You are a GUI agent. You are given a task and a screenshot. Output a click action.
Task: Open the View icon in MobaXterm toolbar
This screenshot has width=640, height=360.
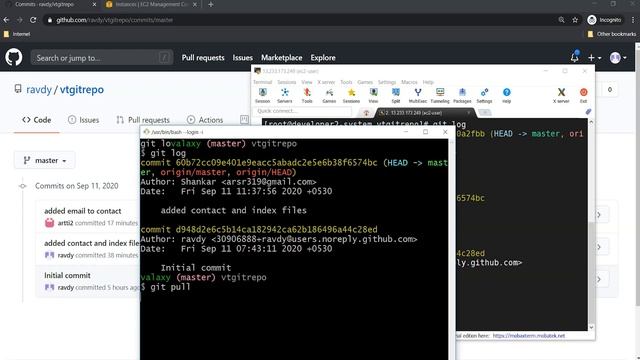373,96
